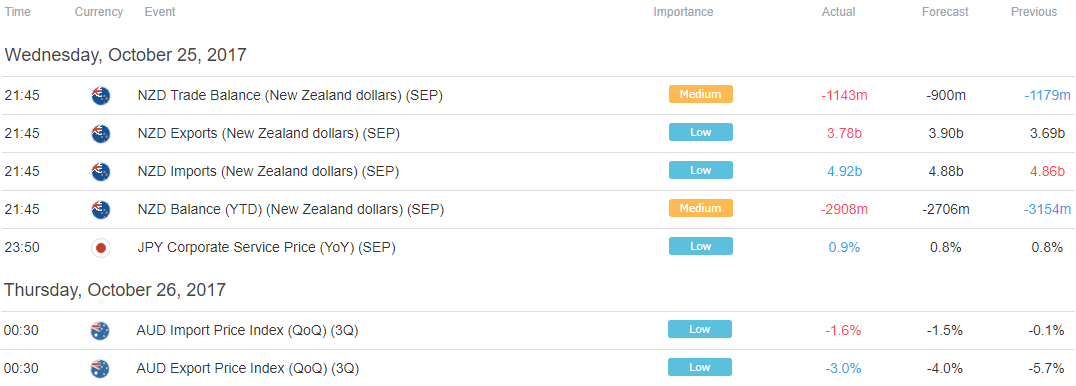Sort by the Importance column header

(x=683, y=12)
